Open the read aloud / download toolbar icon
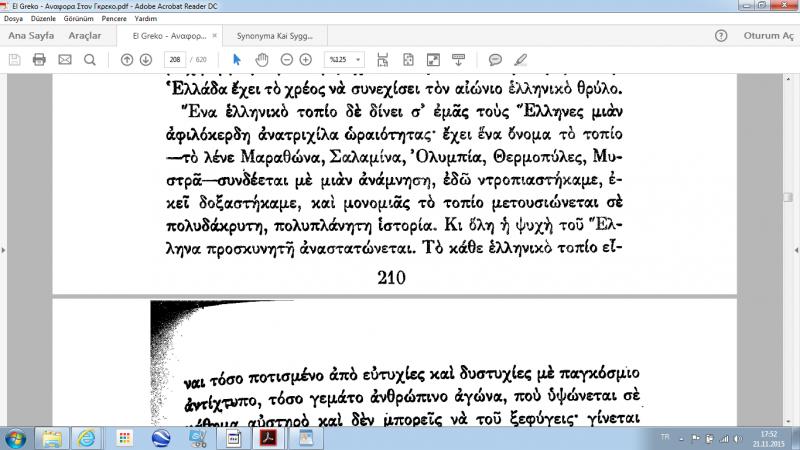 tap(458, 60)
